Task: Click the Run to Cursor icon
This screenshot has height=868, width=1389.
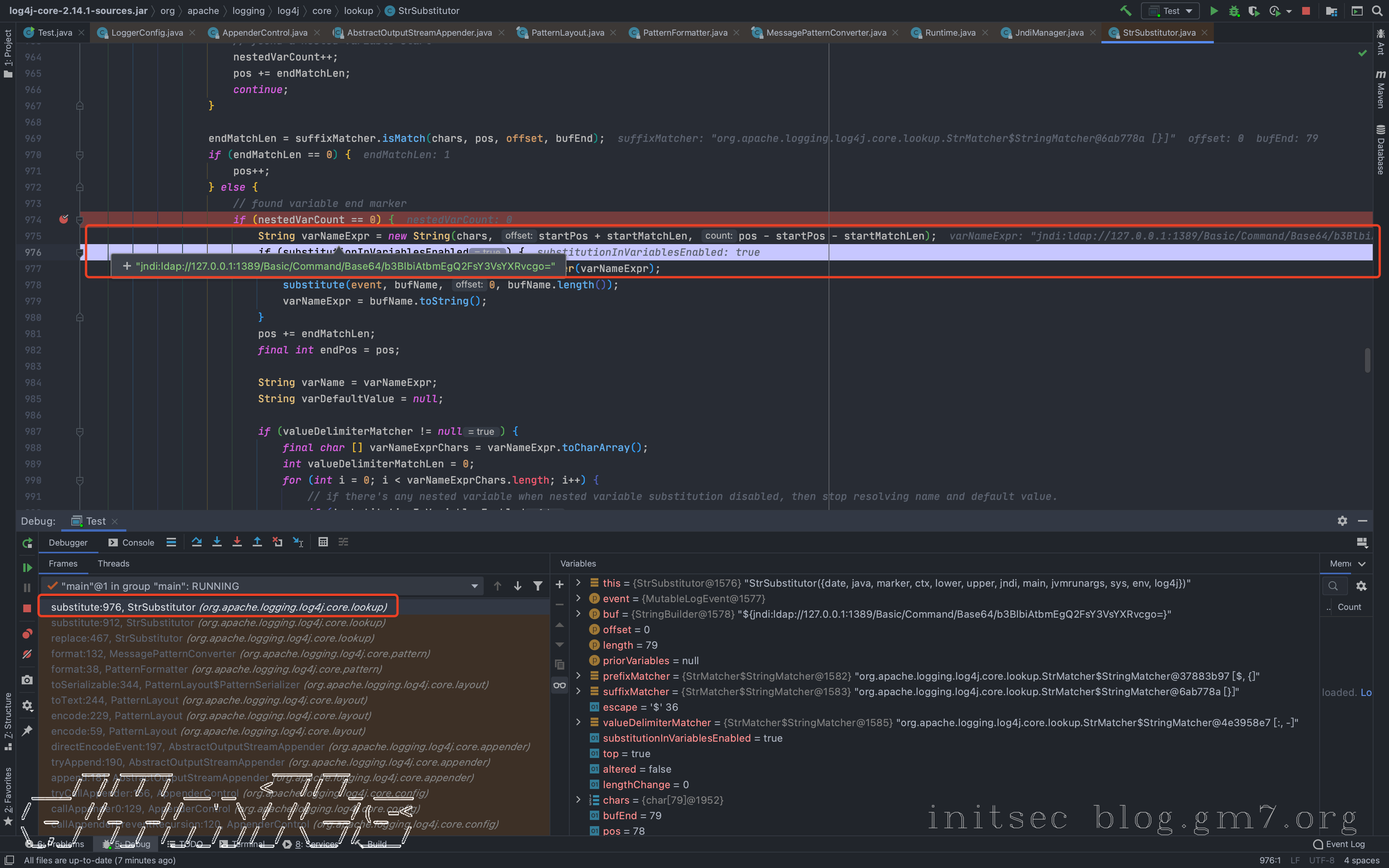Action: 298,542
